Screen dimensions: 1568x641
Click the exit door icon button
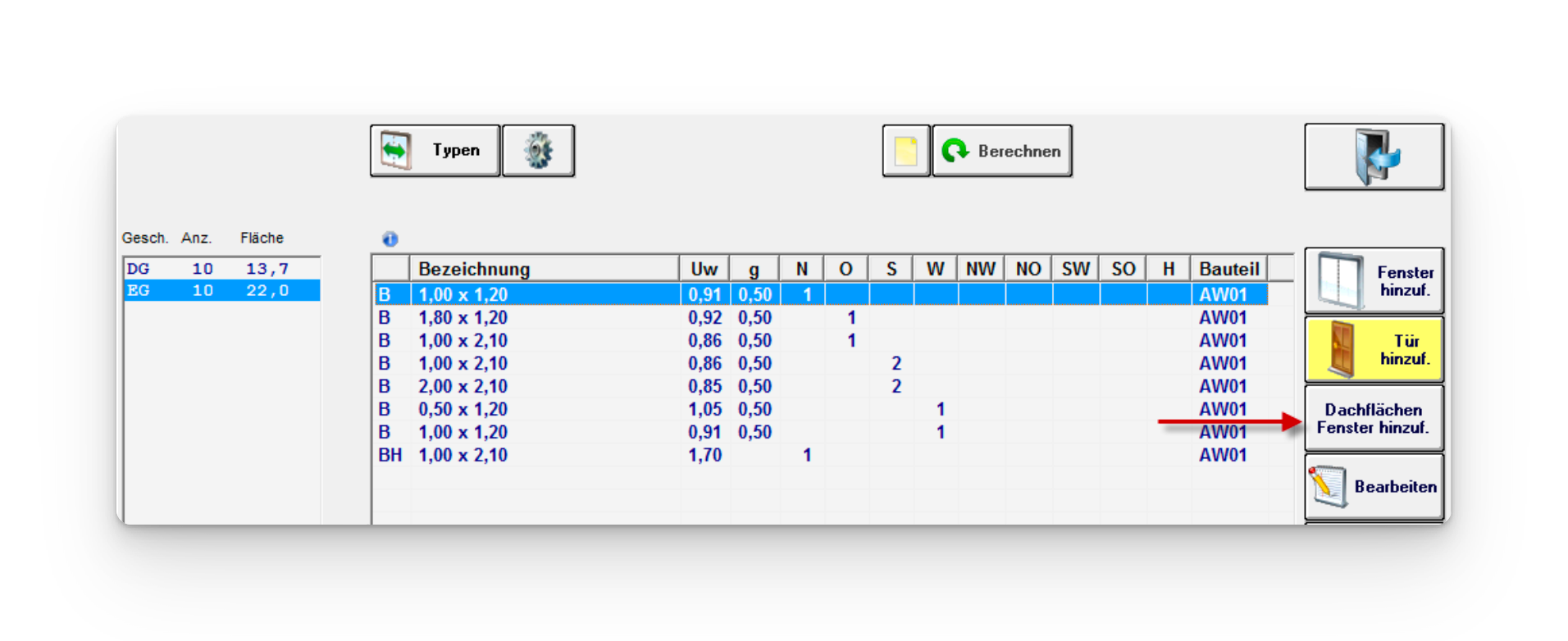tap(1374, 157)
